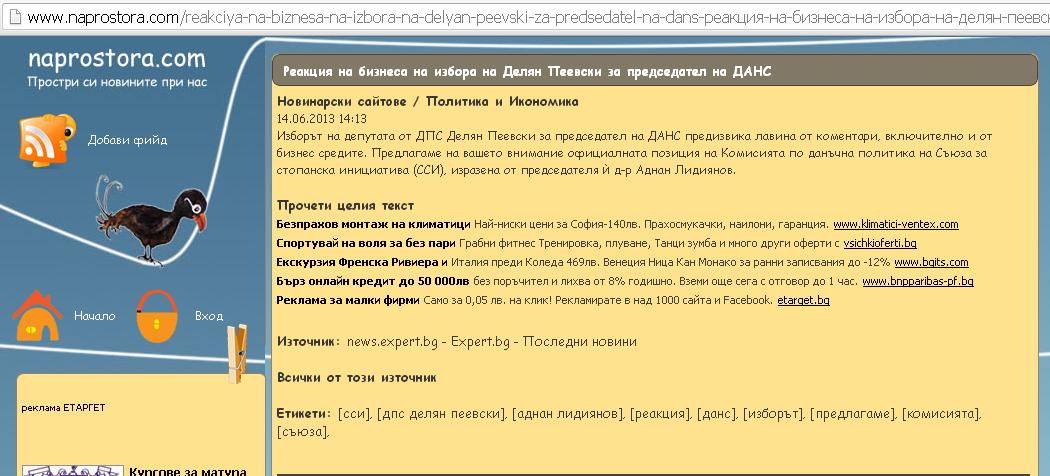Click the Простри си новините при нас tagline
Viewport: 1050px width, 476px height.
point(117,82)
